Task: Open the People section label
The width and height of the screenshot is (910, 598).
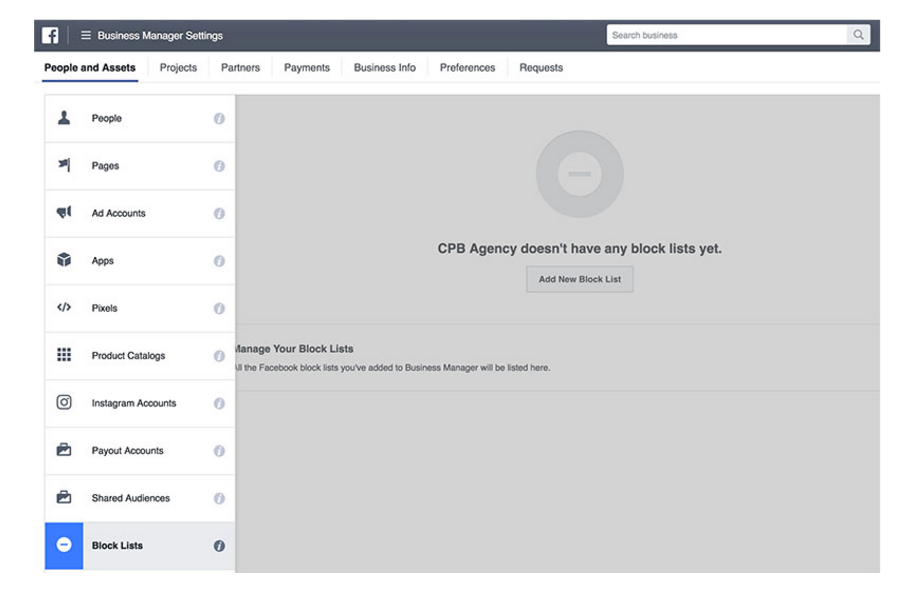Action: pyautogui.click(x=107, y=118)
